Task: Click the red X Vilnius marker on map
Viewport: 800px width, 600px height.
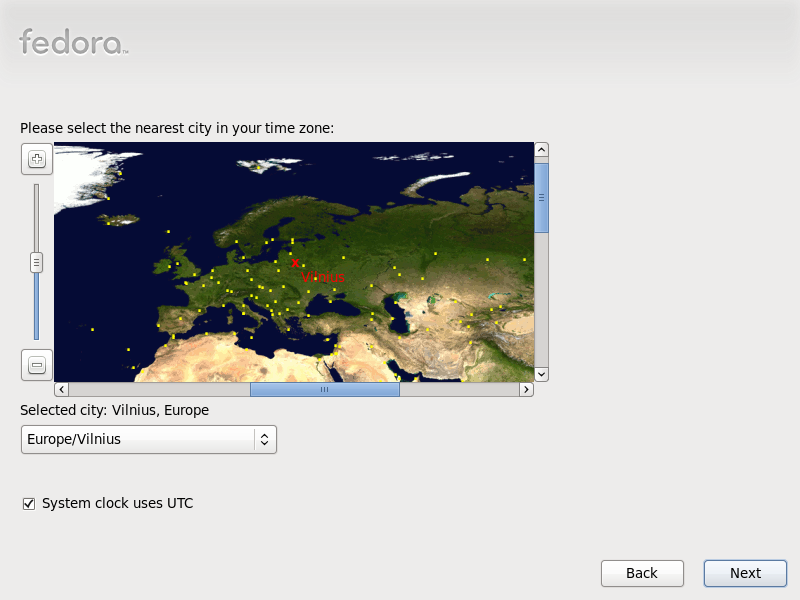Action: (295, 263)
